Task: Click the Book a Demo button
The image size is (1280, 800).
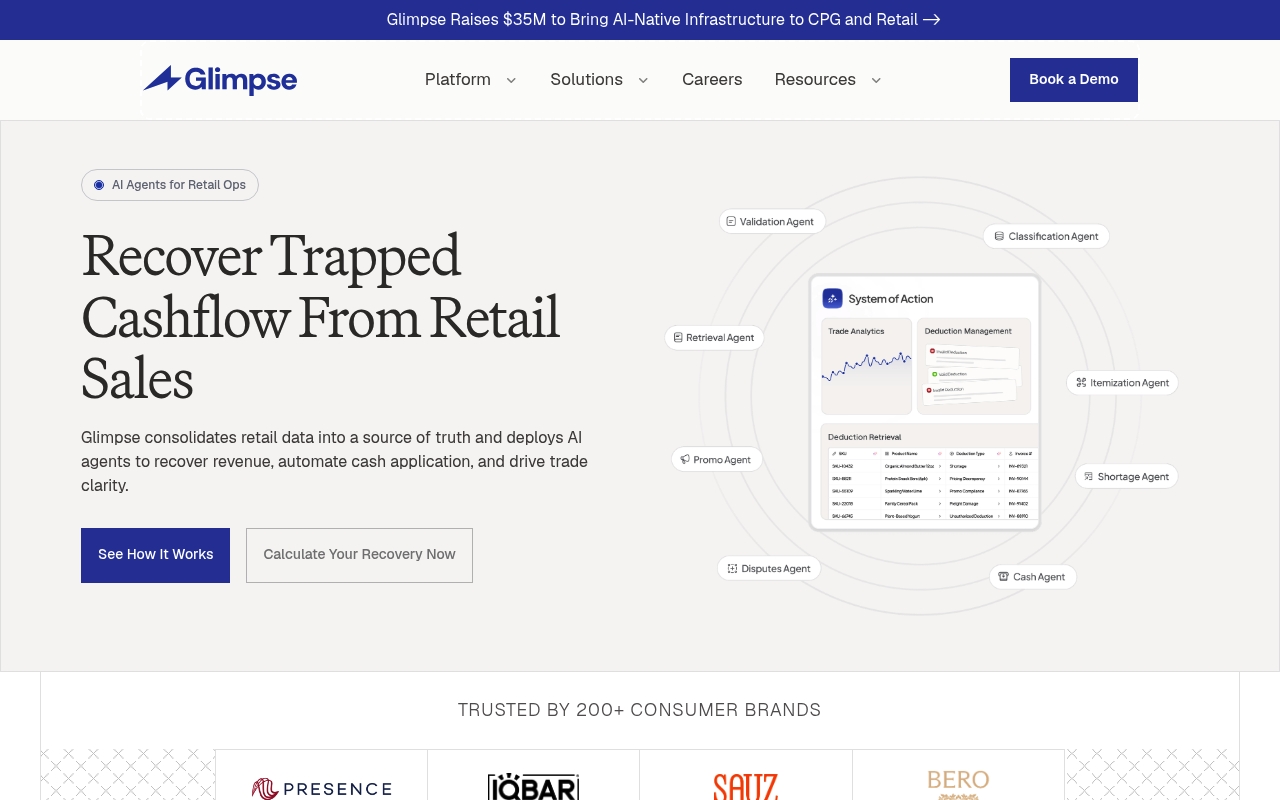Action: coord(1074,80)
